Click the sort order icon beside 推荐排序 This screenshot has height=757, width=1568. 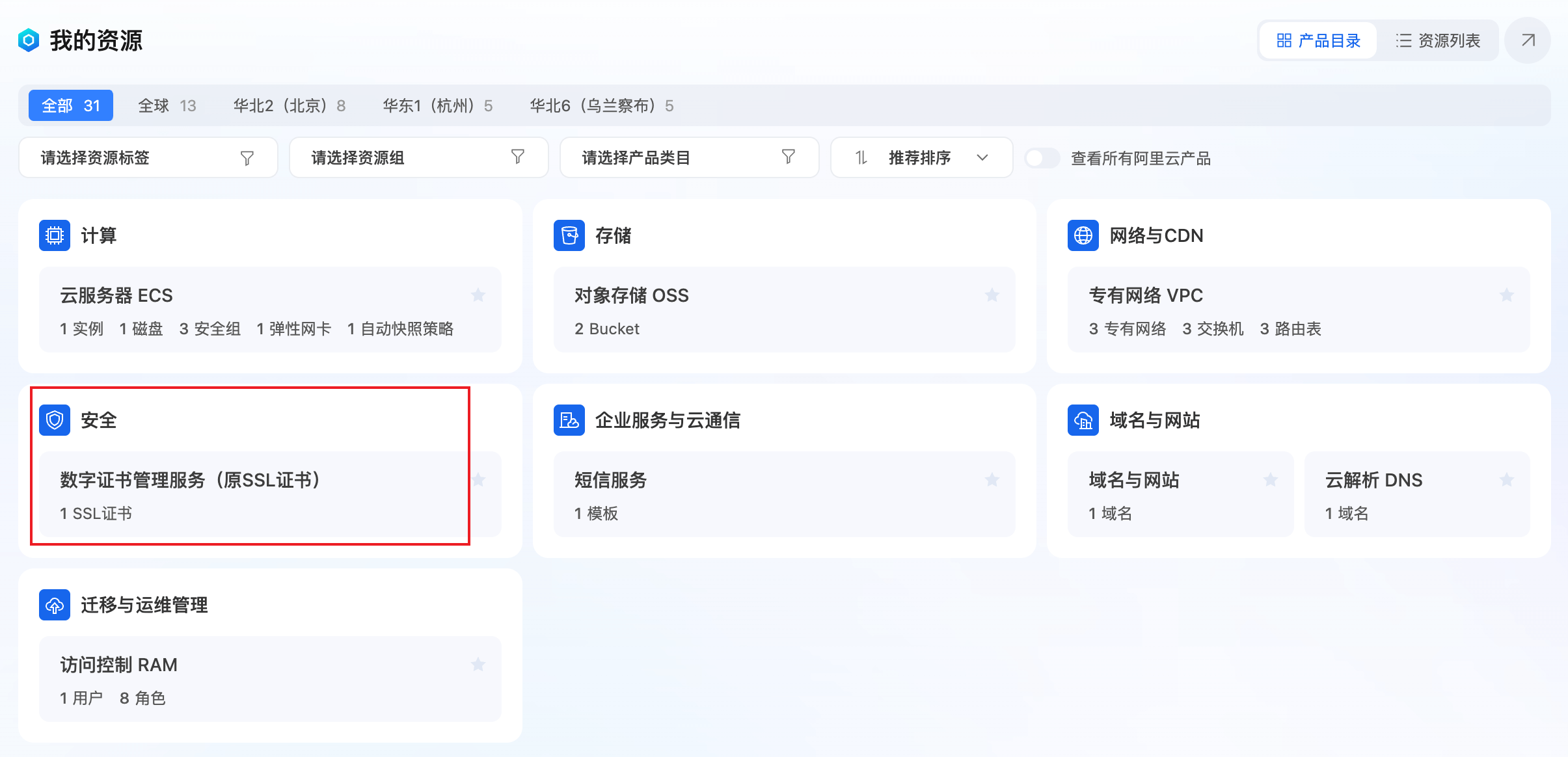[x=862, y=157]
